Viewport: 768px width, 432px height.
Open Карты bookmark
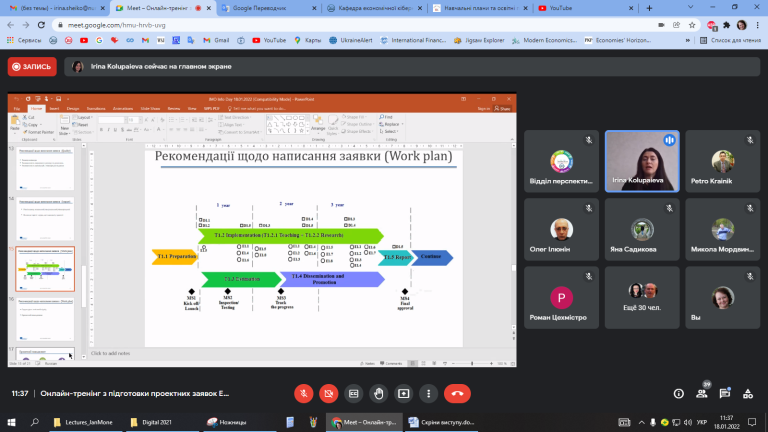point(308,40)
